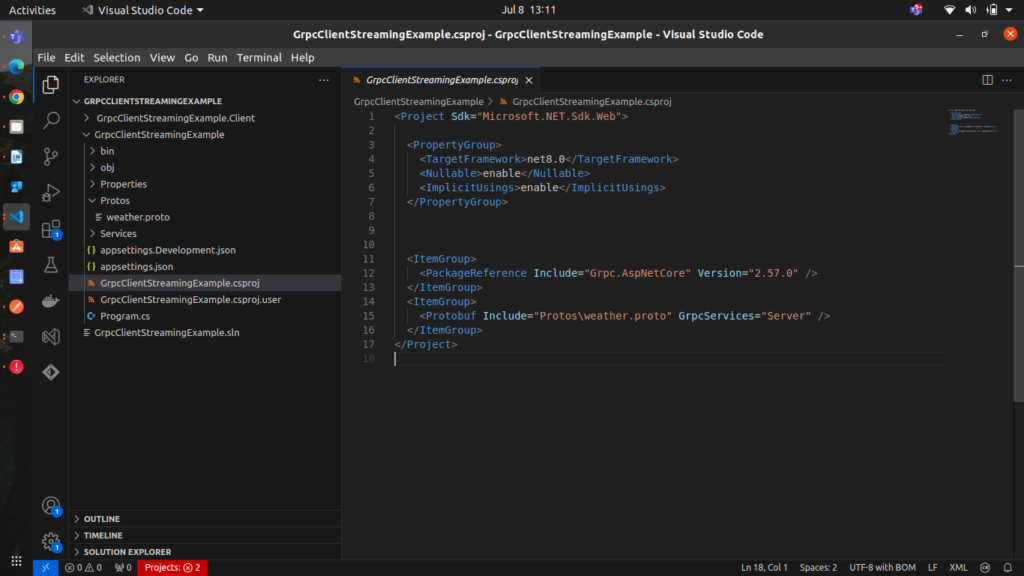This screenshot has width=1024, height=576.
Task: Close the GrpcClientStreamingExample.csproj tab
Action: [x=529, y=80]
